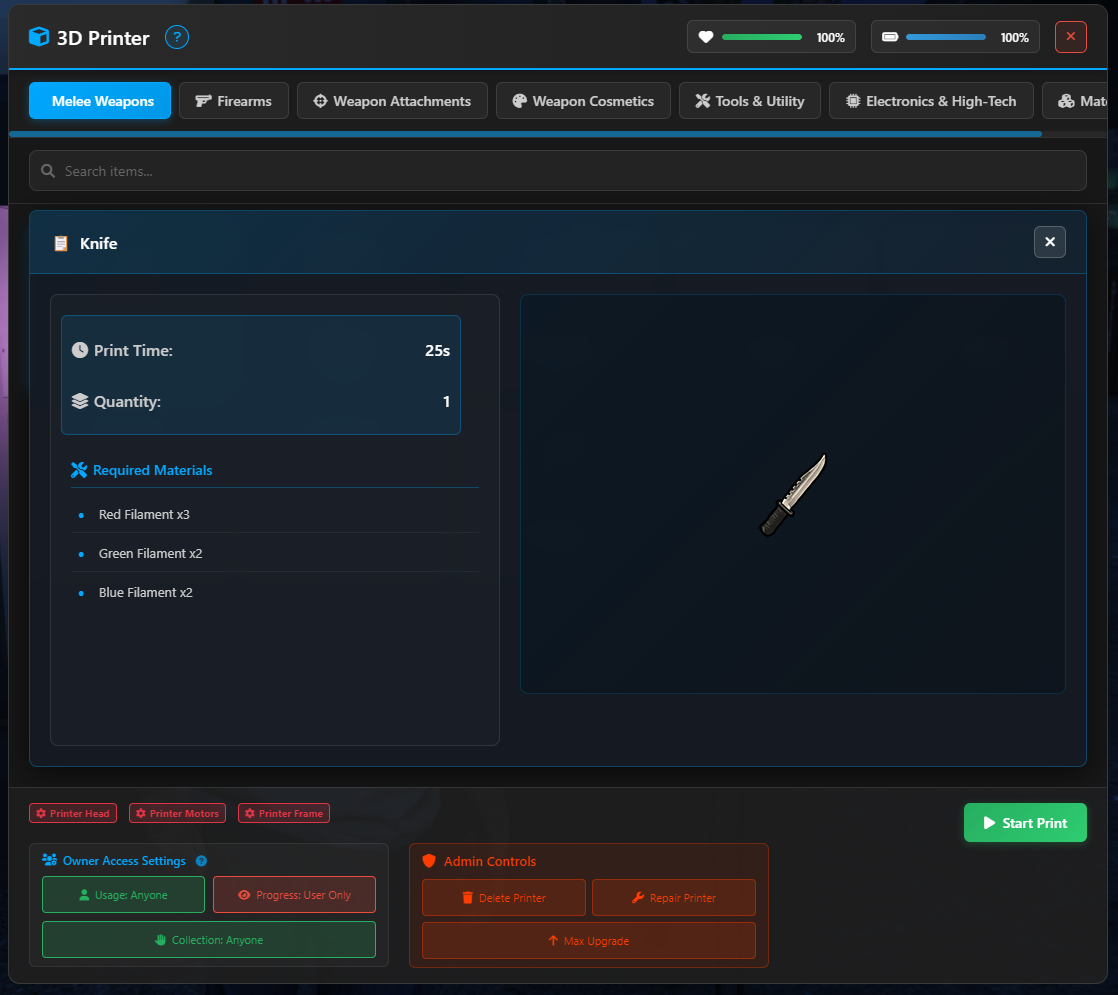Start the print job
The height and width of the screenshot is (995, 1118).
point(1025,822)
